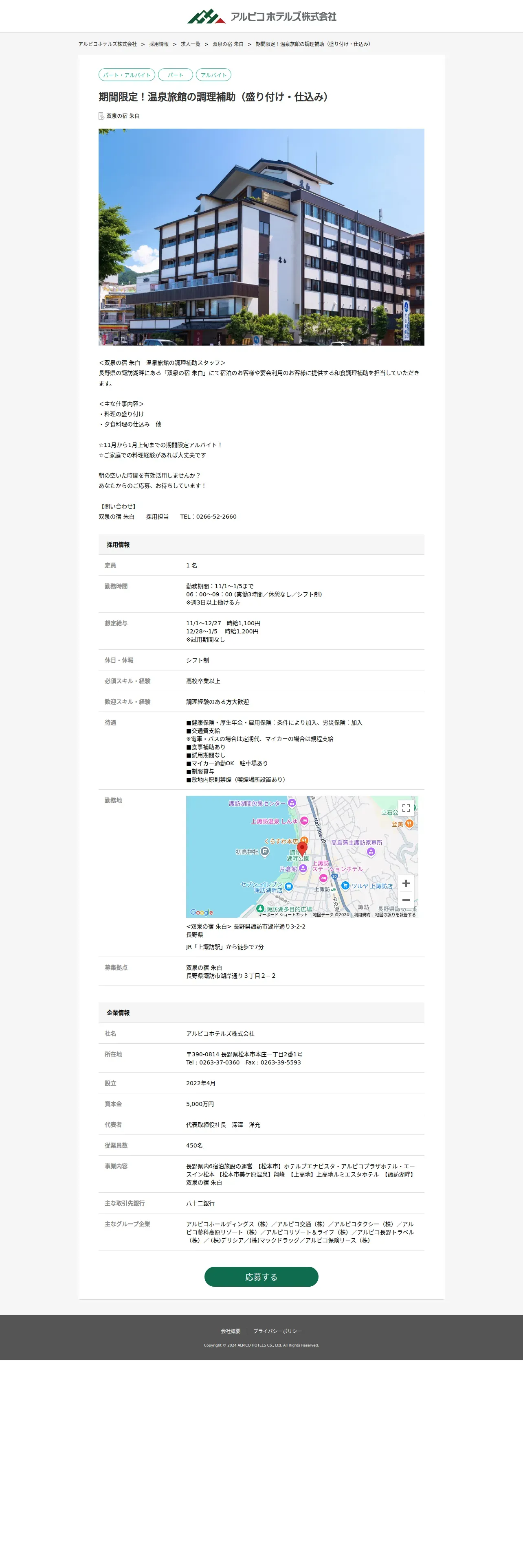
Task: Open the プライバシーポリシー footer link
Action: tap(278, 1331)
